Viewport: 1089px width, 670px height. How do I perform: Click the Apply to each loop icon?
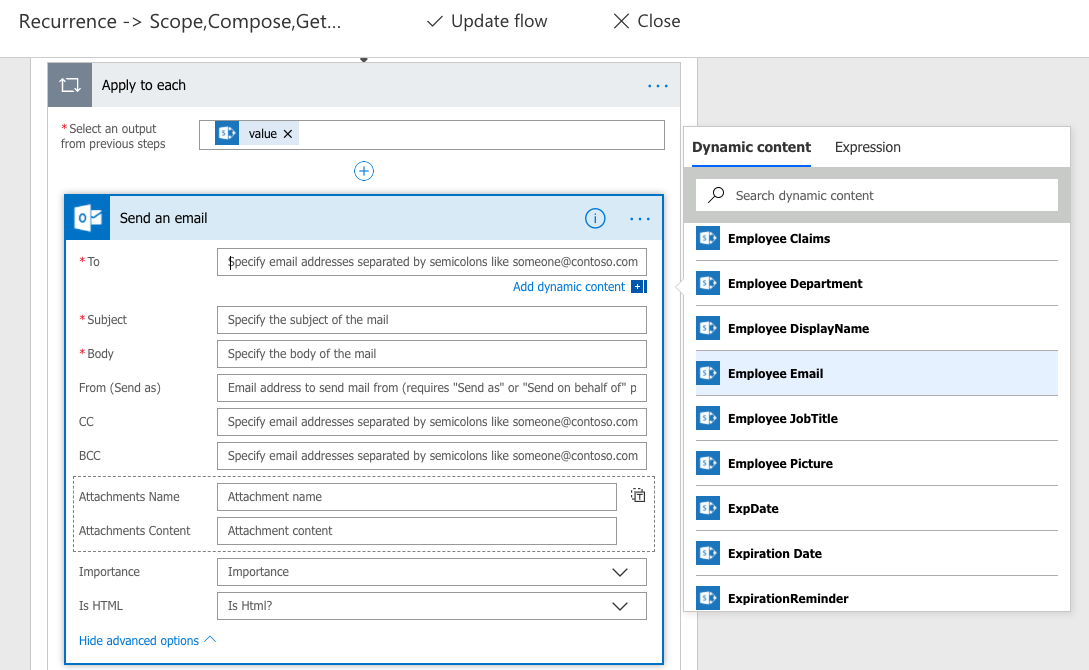tap(70, 86)
